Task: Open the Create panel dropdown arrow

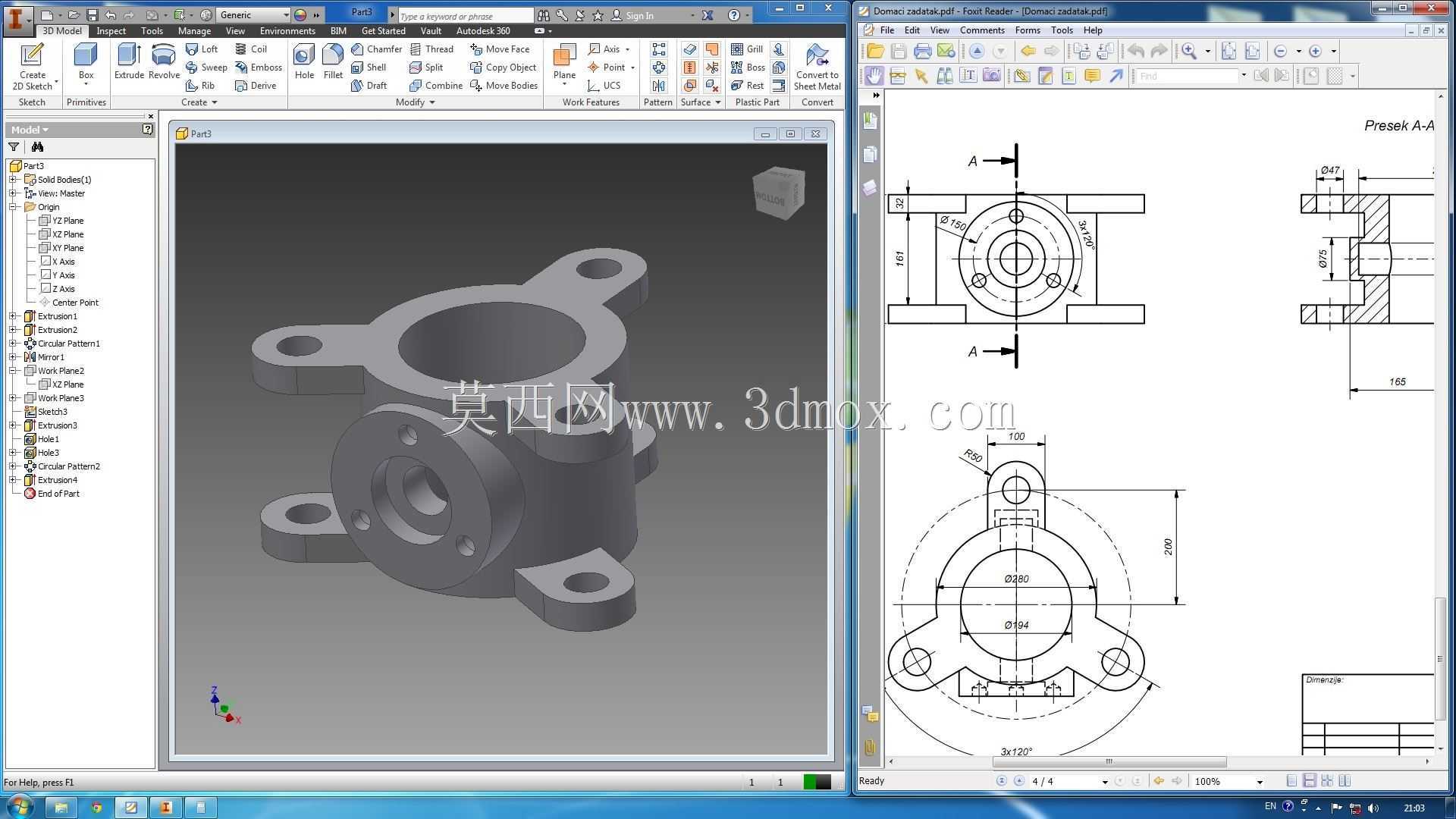Action: (x=214, y=102)
